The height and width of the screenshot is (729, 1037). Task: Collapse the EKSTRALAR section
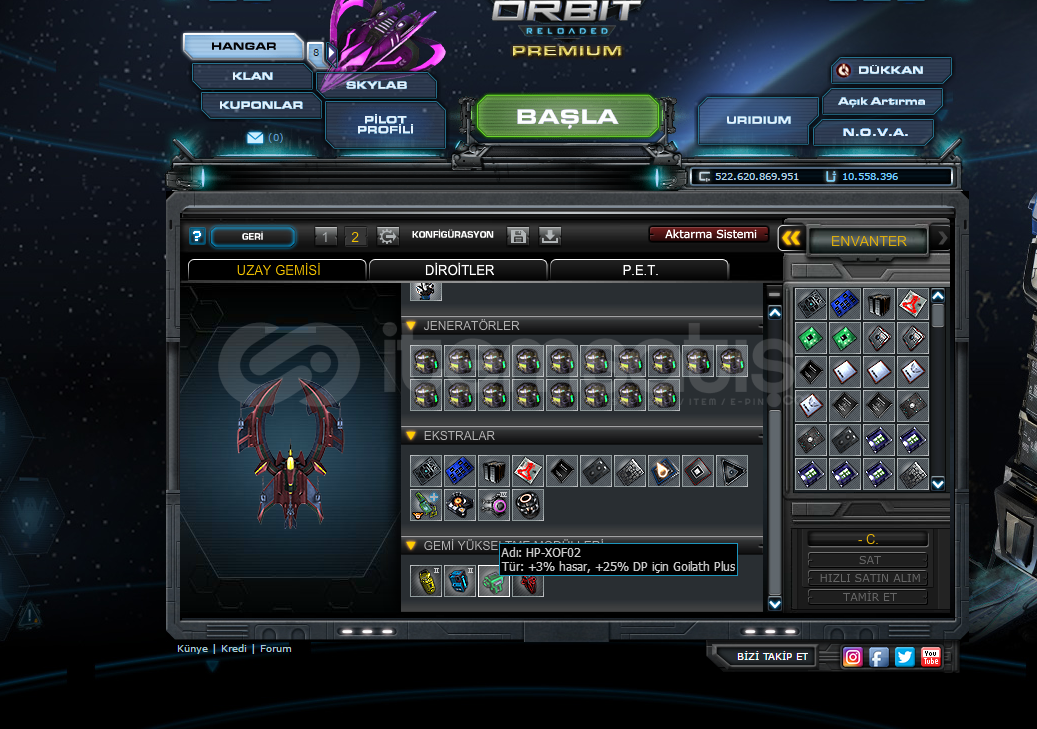point(411,435)
